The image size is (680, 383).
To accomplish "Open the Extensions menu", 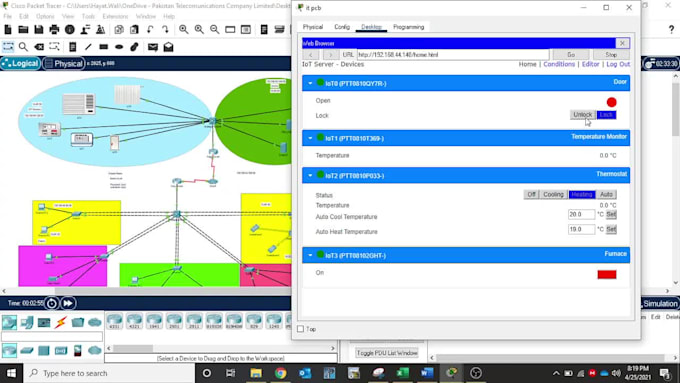I will pyautogui.click(x=115, y=16).
